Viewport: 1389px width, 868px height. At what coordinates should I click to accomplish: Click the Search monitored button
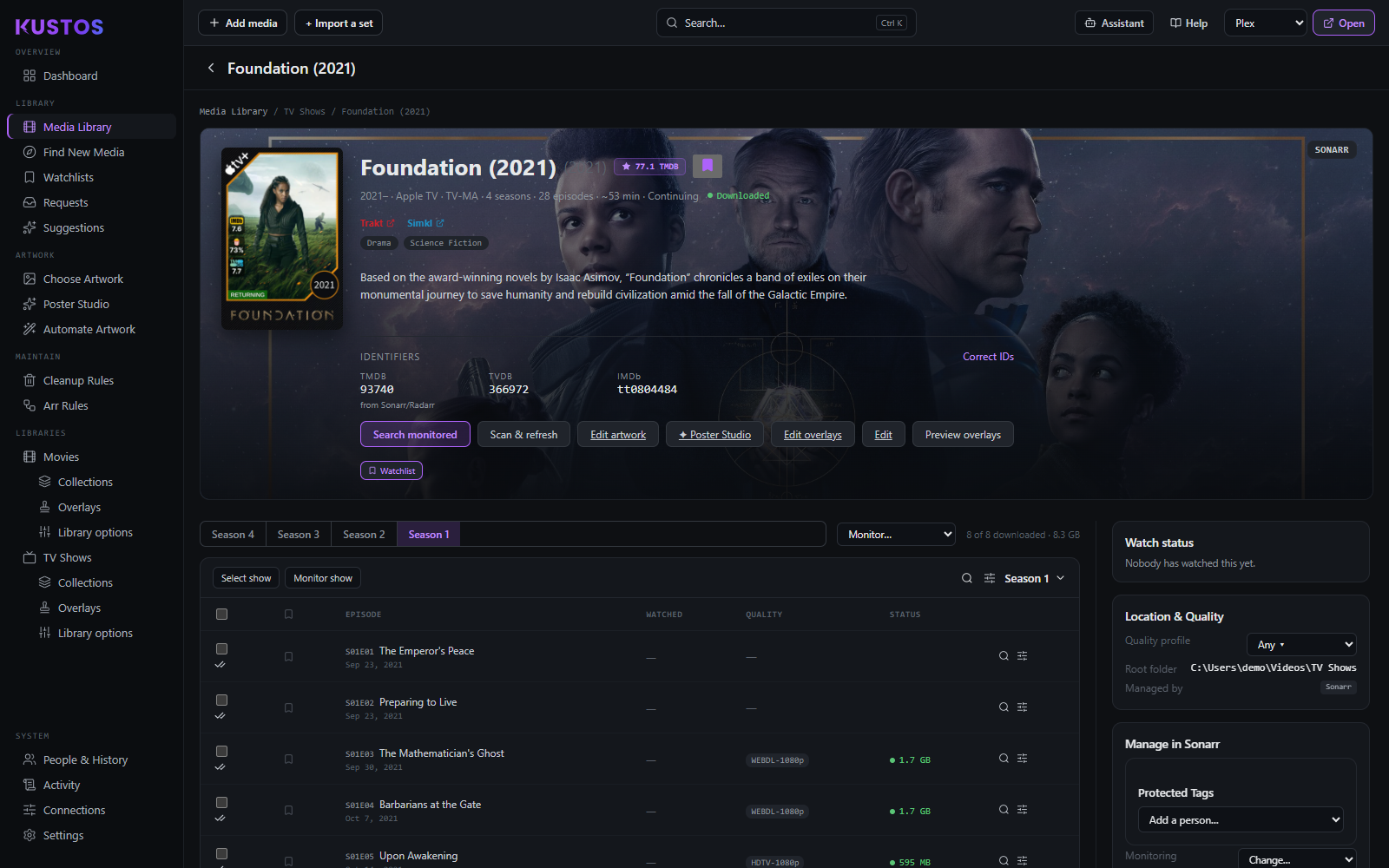(x=415, y=434)
